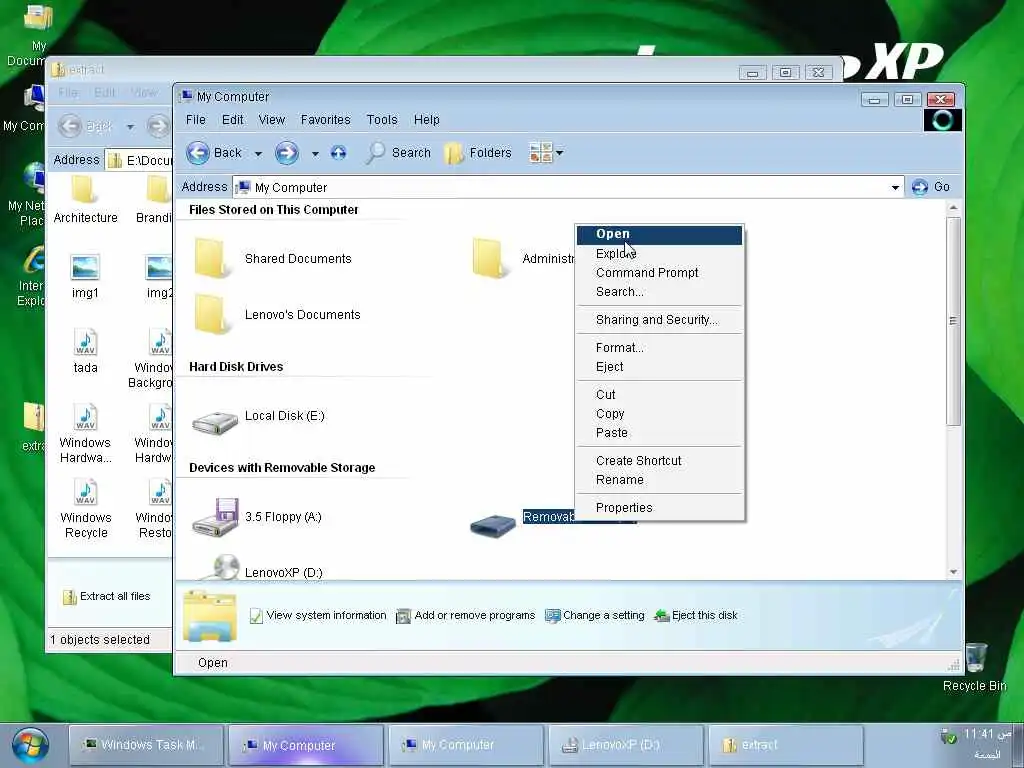
Task: Expand the Address bar dropdown
Action: click(895, 187)
